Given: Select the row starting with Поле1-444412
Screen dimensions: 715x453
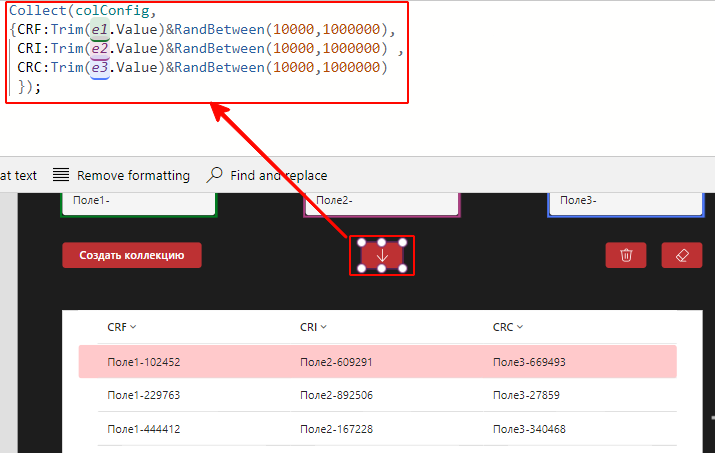Looking at the screenshot, I should pyautogui.click(x=144, y=429).
